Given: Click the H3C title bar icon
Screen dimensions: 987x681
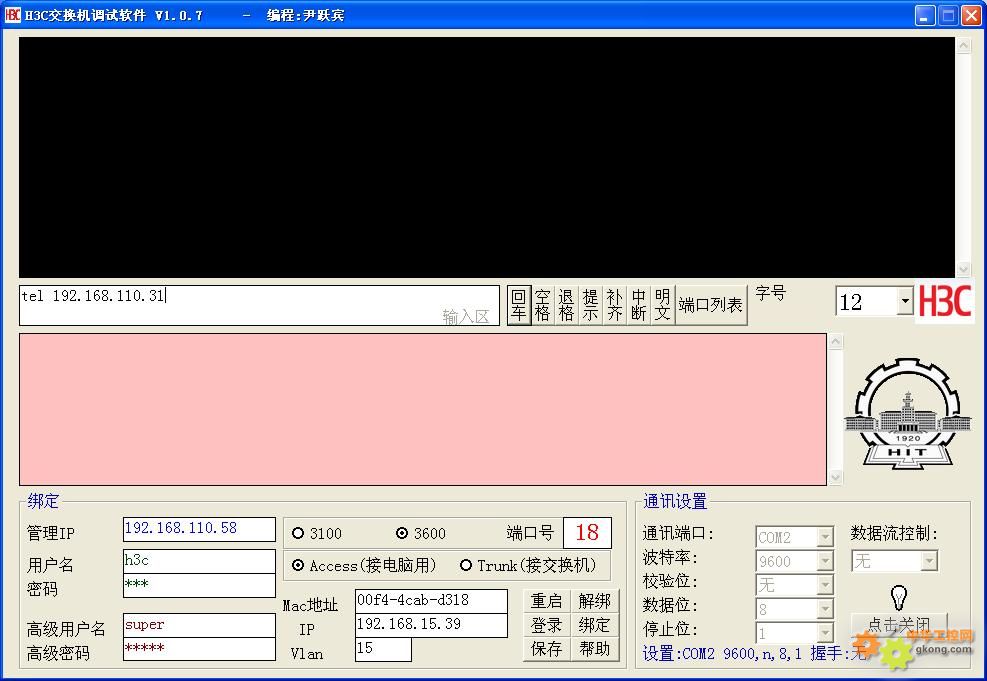Looking at the screenshot, I should click(13, 14).
